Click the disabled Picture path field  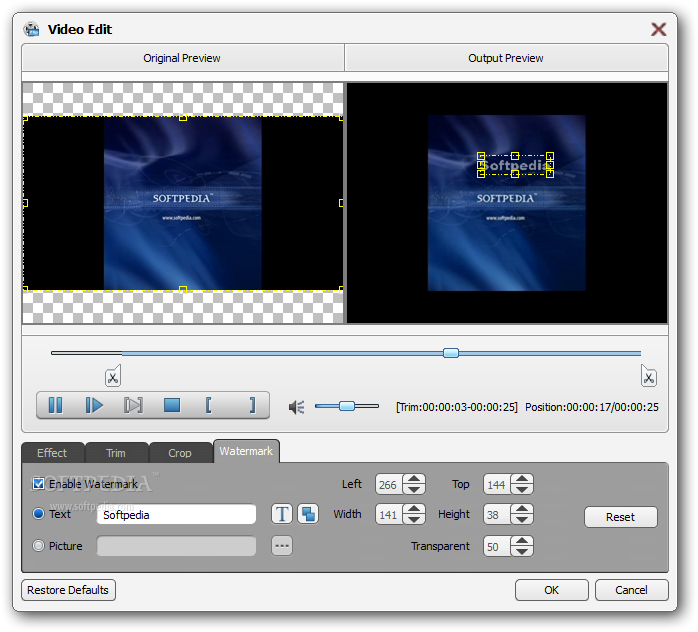pos(176,546)
